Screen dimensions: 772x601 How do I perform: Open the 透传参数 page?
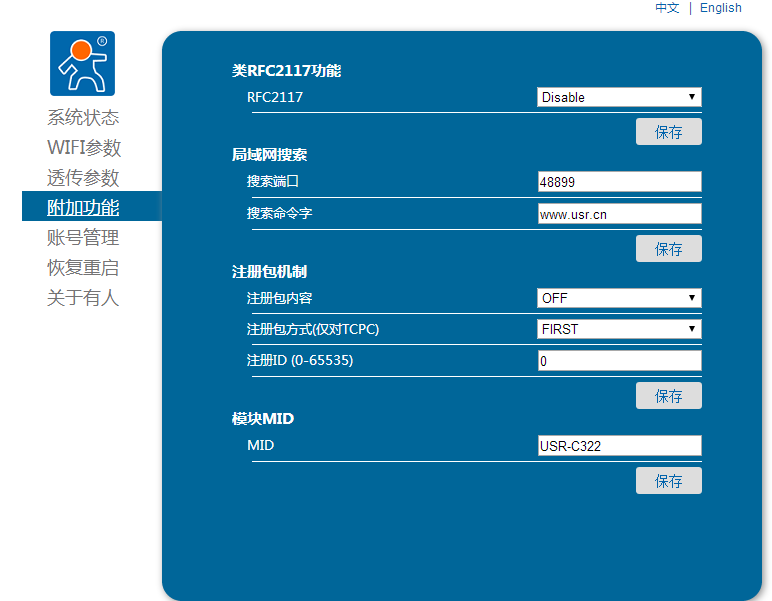tap(83, 177)
